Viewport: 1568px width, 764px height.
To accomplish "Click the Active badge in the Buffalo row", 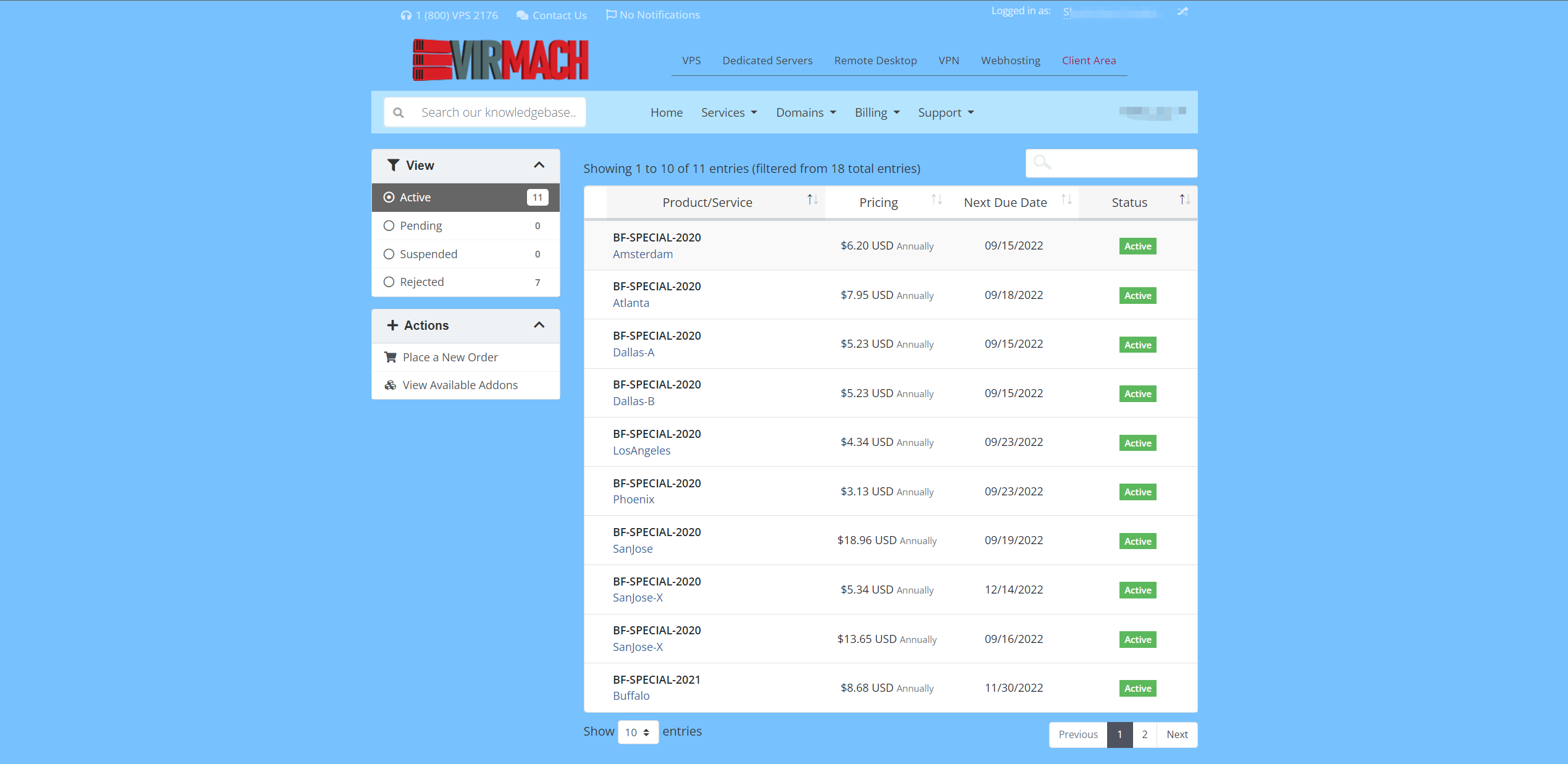I will (x=1137, y=688).
